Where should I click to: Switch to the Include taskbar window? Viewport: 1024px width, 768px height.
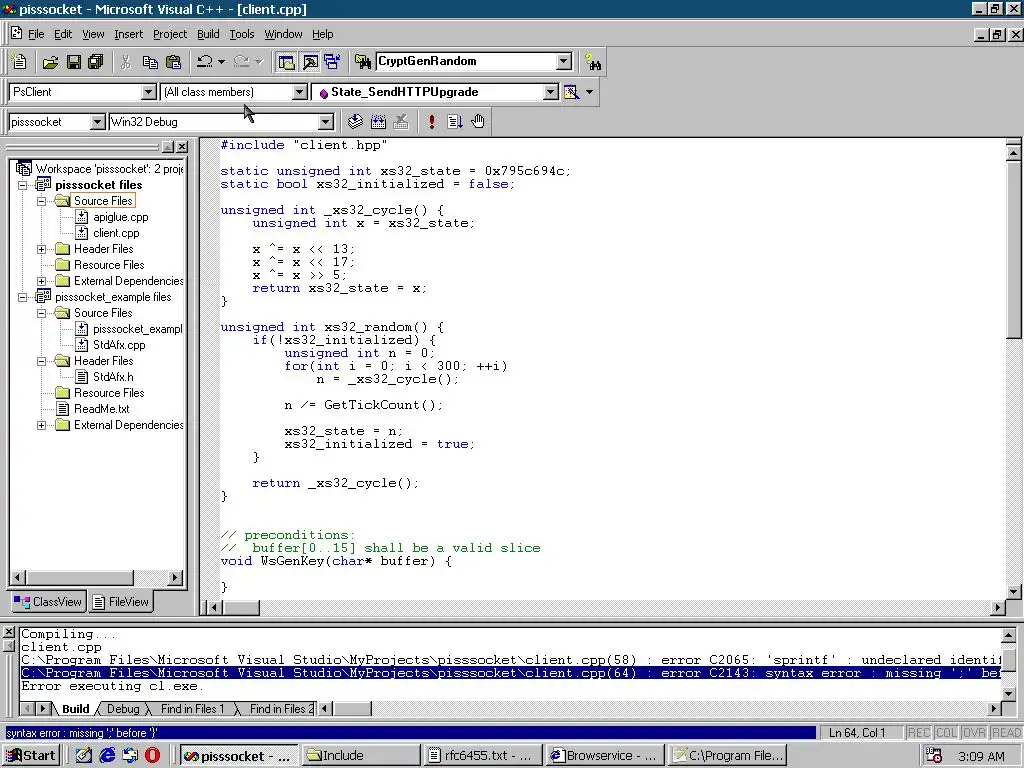click(x=360, y=756)
